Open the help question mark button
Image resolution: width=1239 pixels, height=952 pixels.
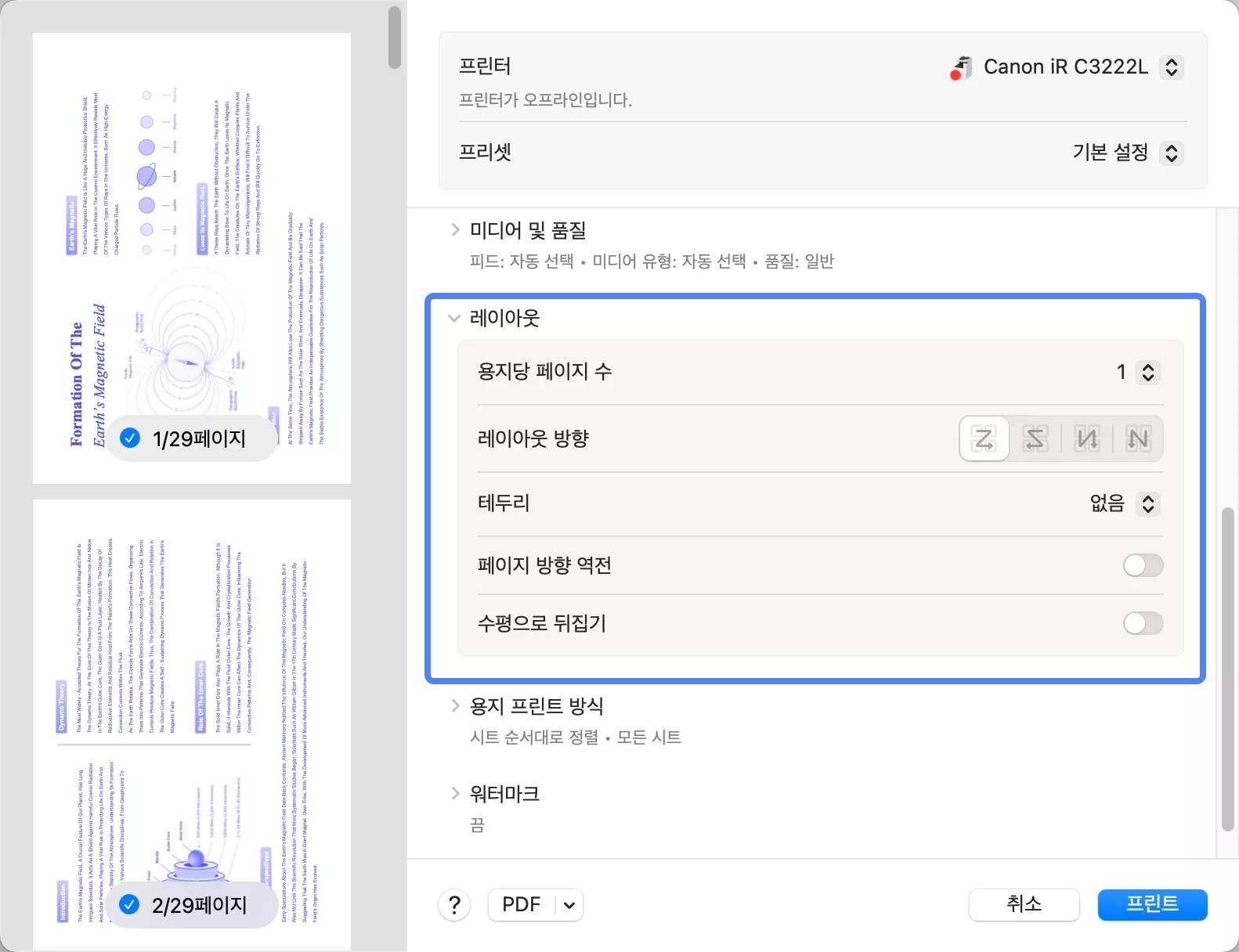click(454, 905)
